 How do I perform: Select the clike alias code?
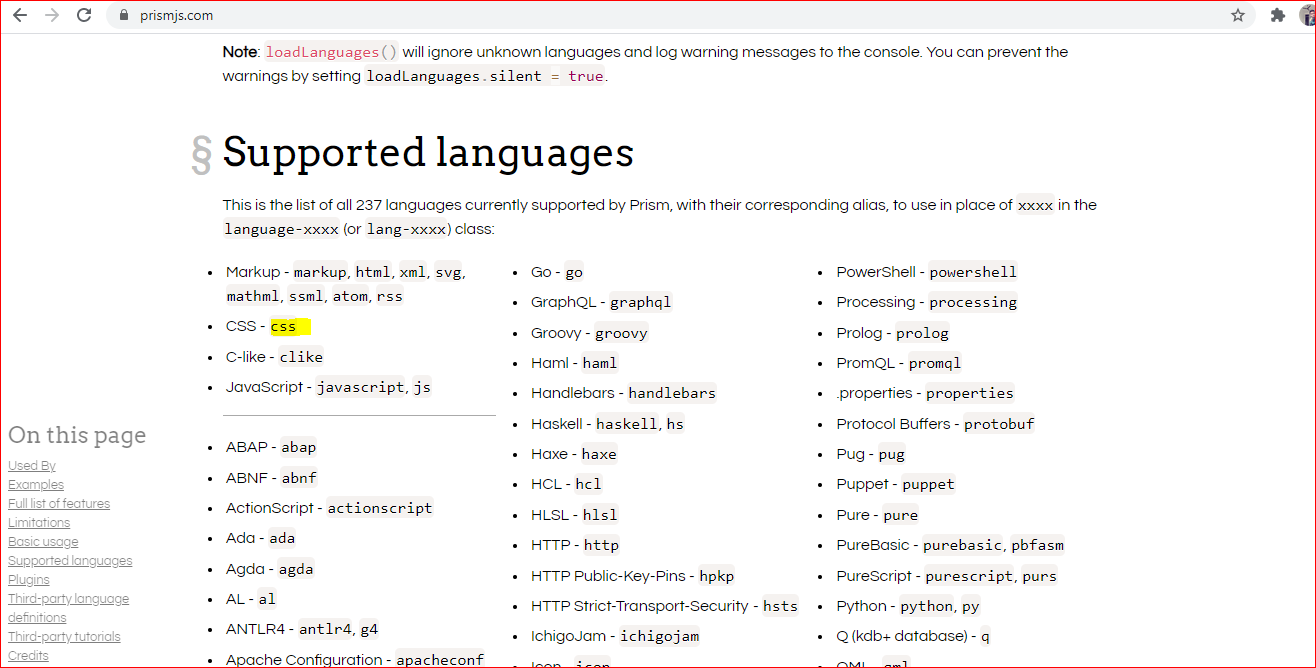pos(301,357)
